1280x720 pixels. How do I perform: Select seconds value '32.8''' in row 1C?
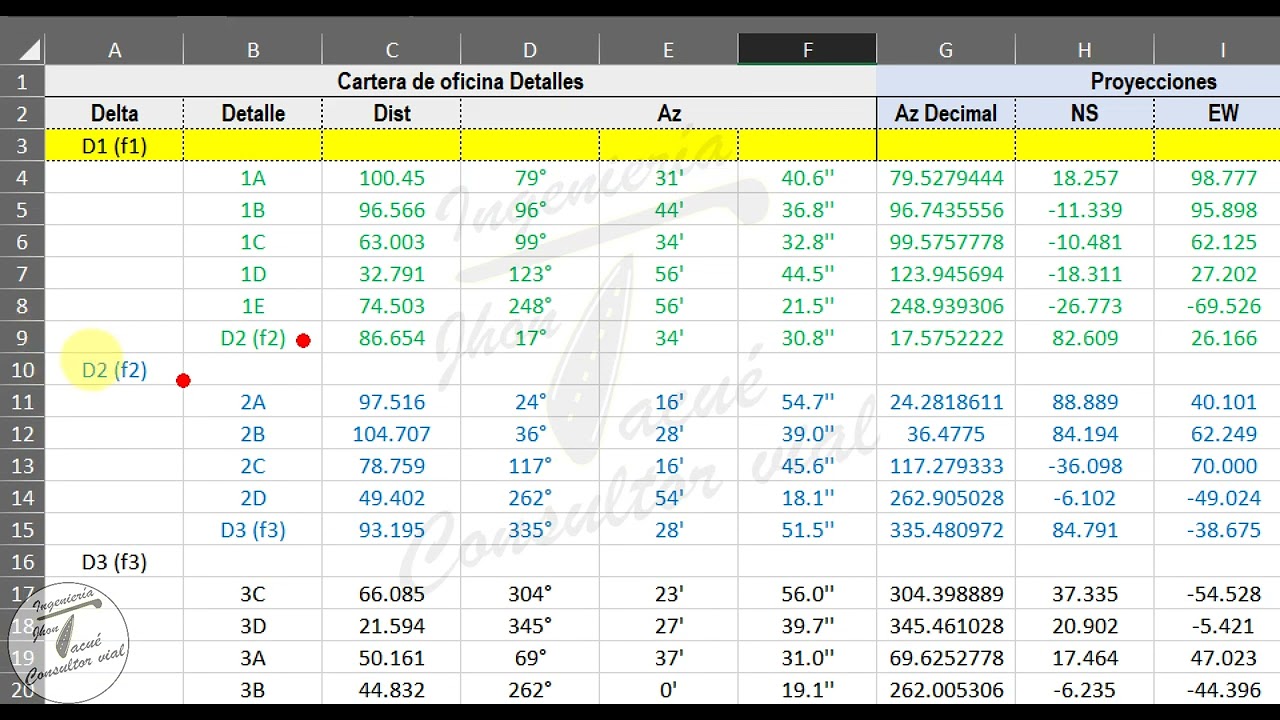(x=807, y=241)
